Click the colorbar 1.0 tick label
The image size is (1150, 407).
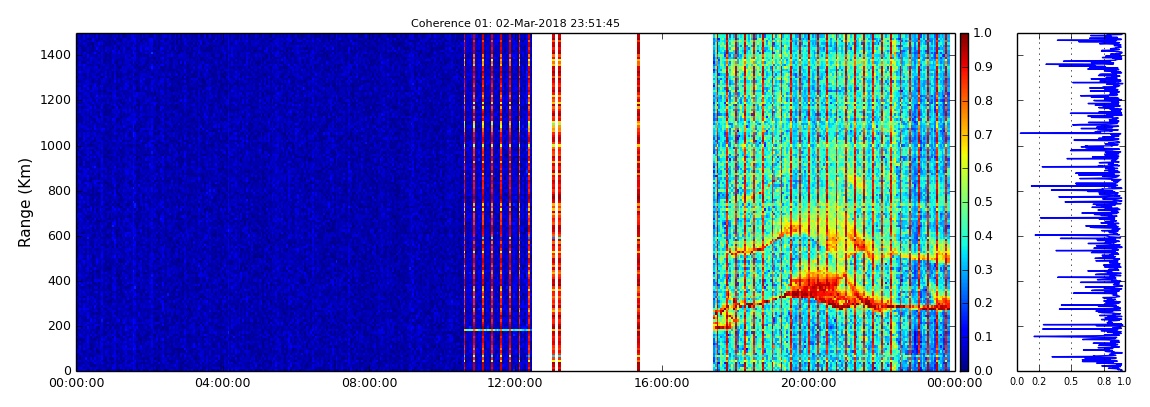pos(981,34)
